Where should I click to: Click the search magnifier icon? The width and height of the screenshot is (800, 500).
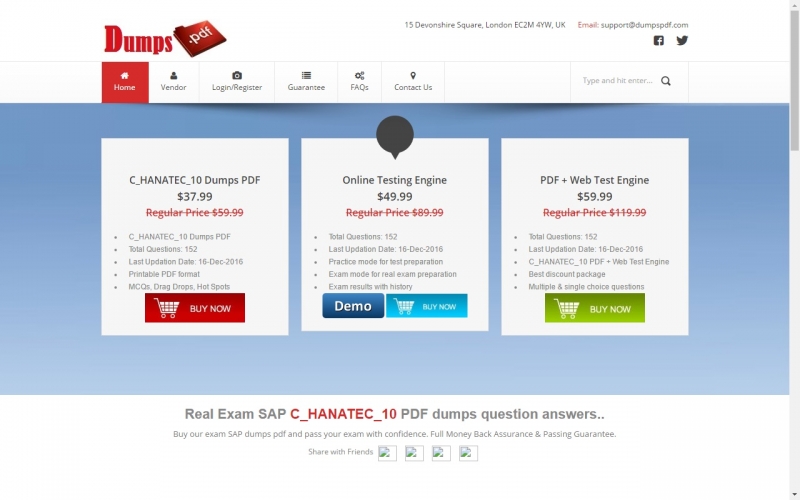[666, 81]
